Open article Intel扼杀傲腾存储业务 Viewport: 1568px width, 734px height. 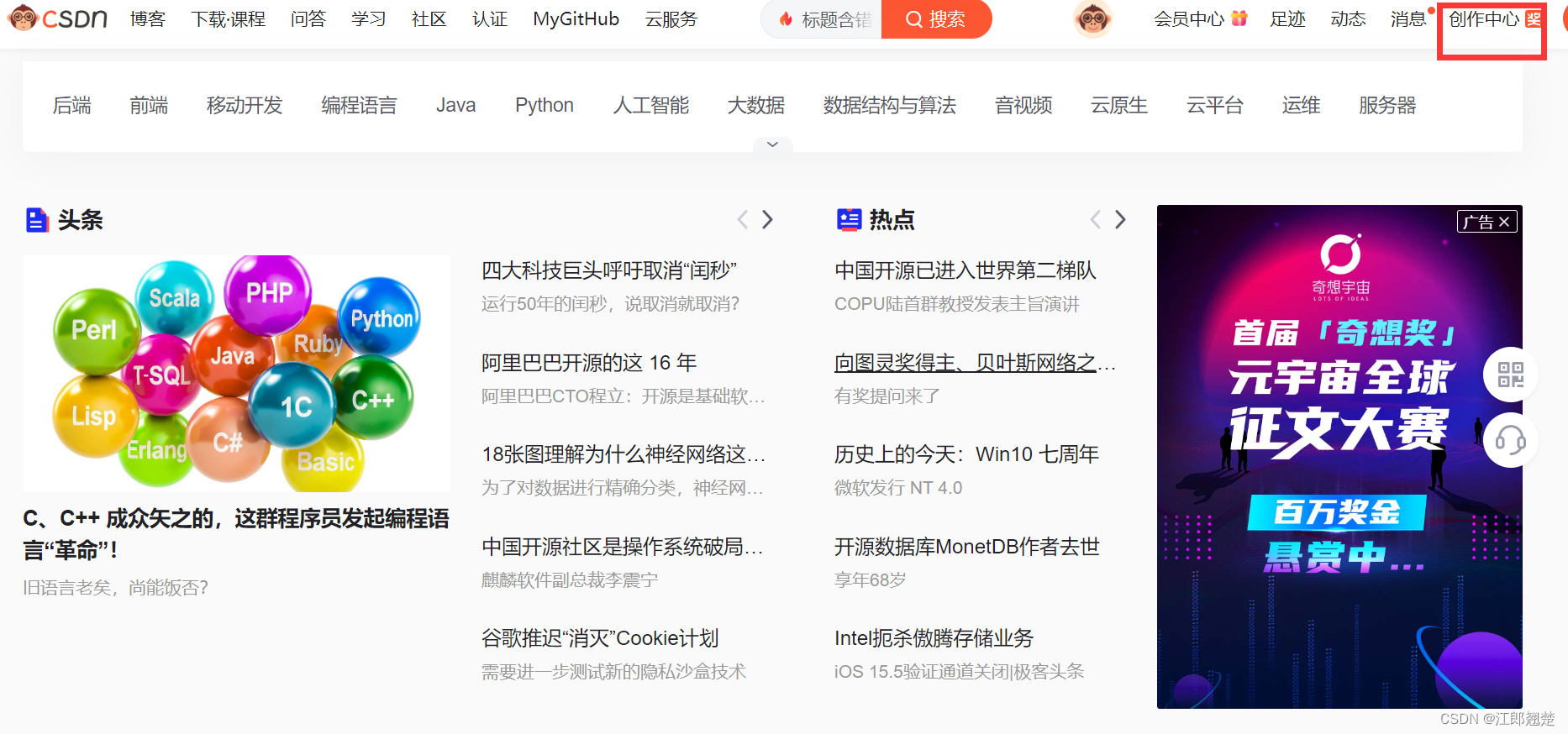pos(934,638)
